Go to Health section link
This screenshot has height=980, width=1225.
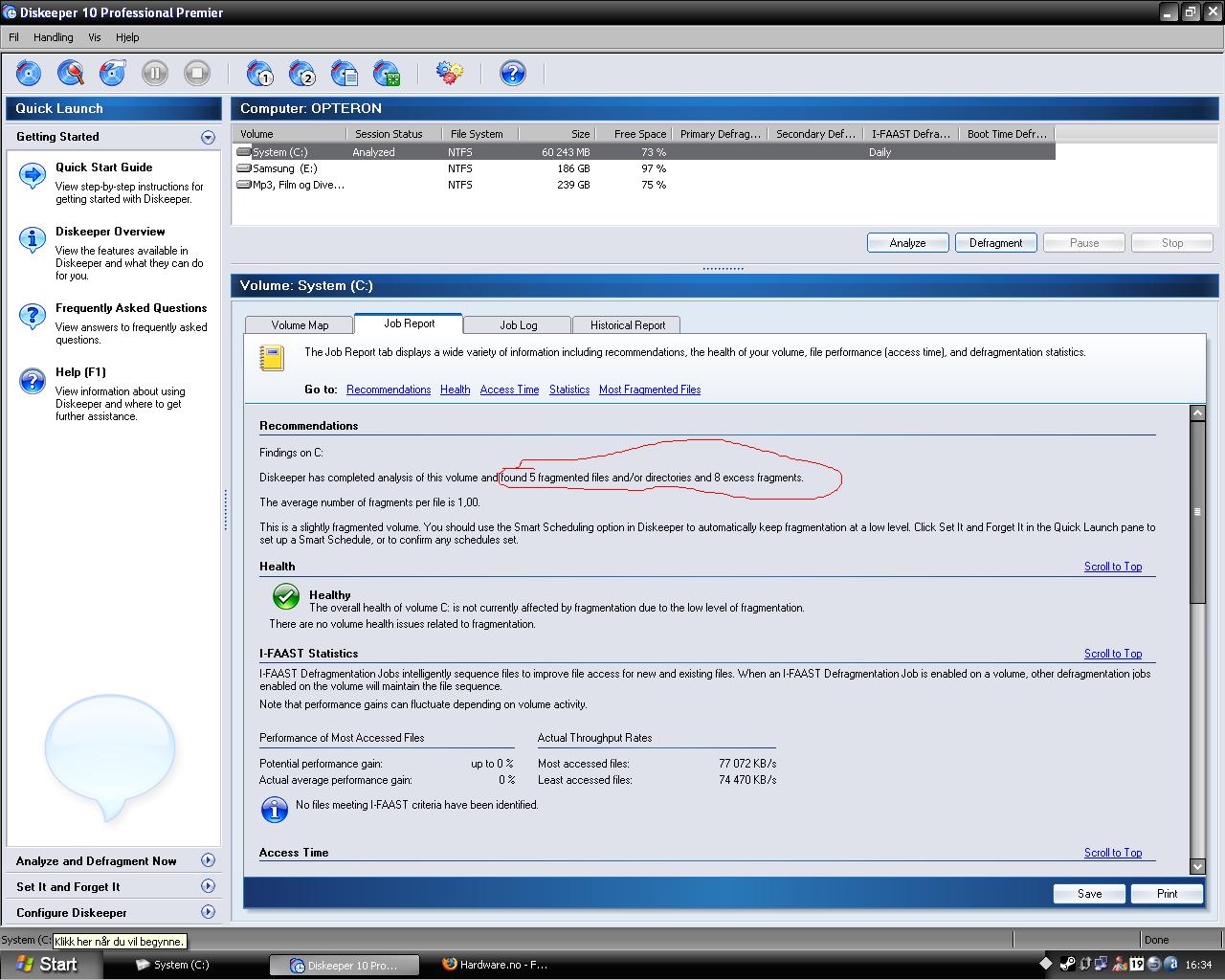coord(455,390)
